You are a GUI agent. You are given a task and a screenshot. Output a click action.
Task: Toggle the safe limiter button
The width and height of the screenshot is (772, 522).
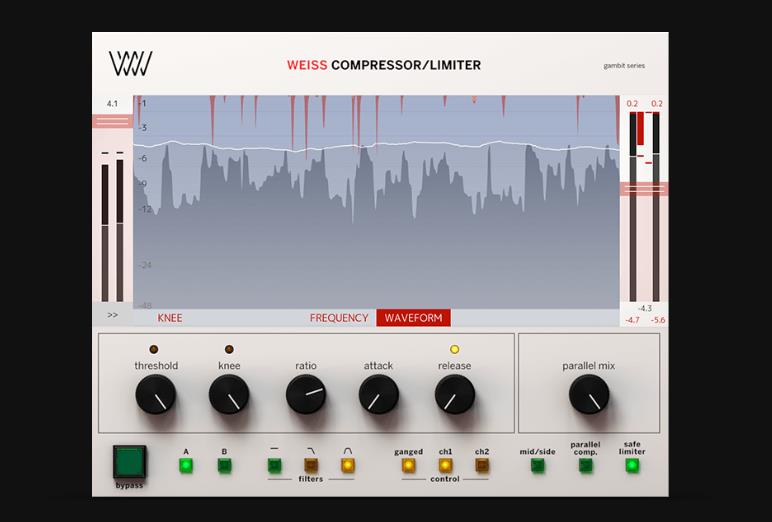coord(632,465)
